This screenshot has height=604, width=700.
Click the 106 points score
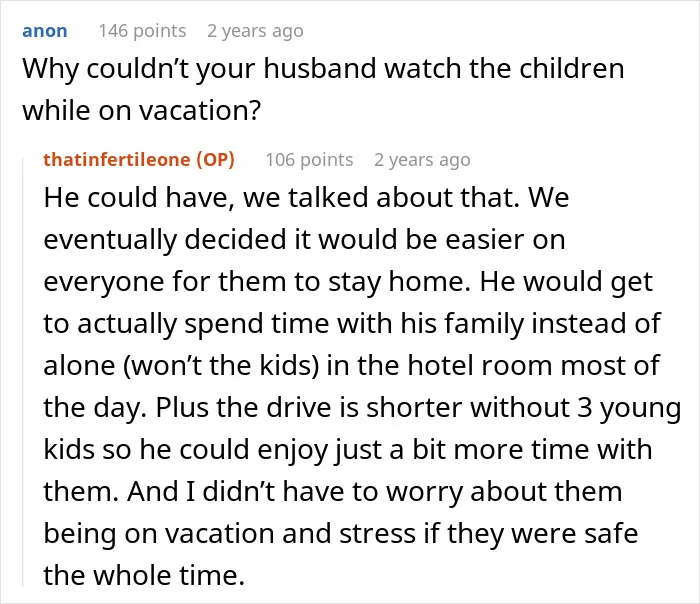click(x=309, y=160)
